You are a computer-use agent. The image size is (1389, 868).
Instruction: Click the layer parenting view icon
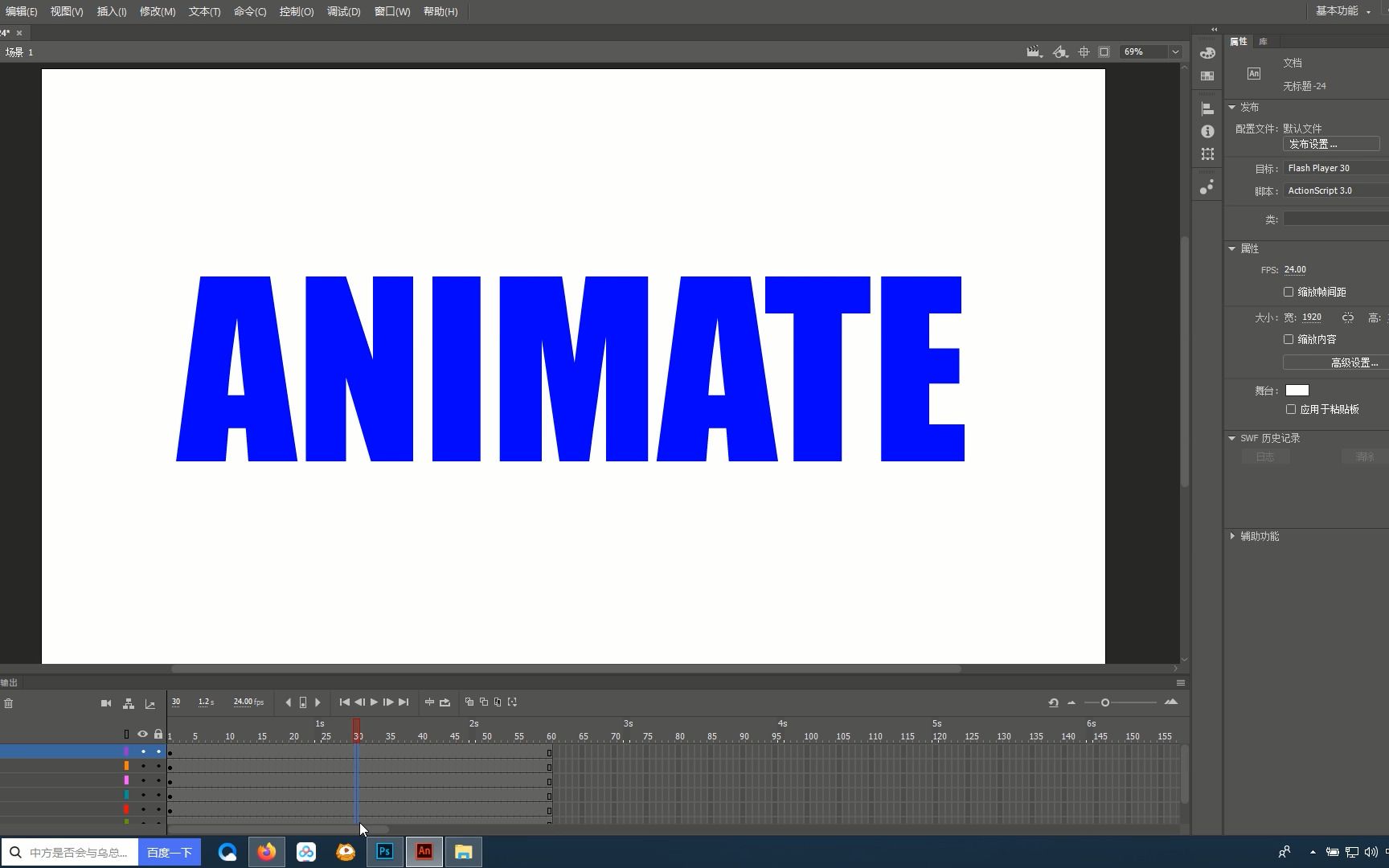[x=128, y=703]
